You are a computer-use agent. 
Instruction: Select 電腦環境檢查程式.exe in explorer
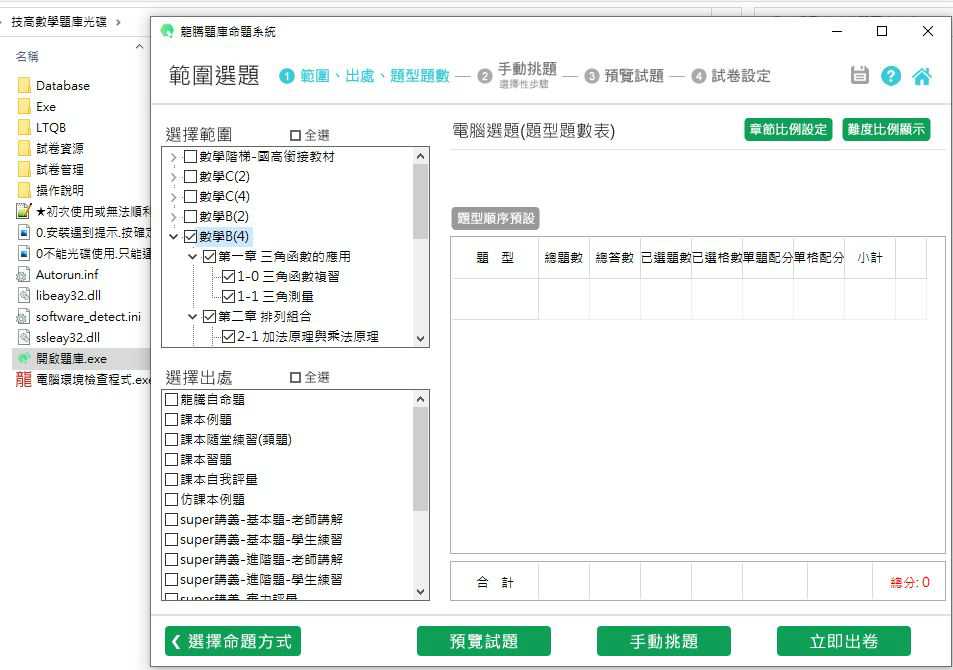click(83, 380)
